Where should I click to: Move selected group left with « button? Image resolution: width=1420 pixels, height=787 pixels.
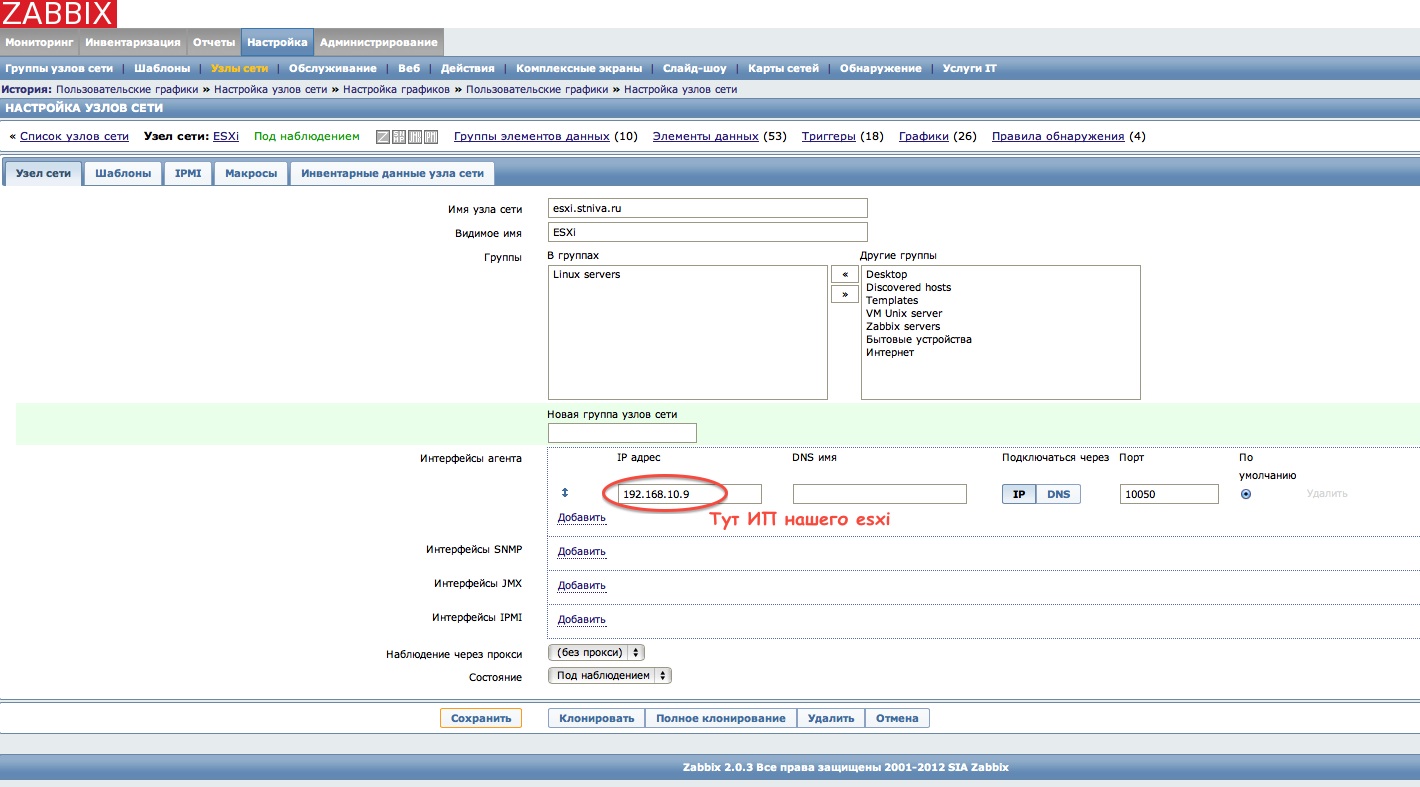click(x=845, y=274)
